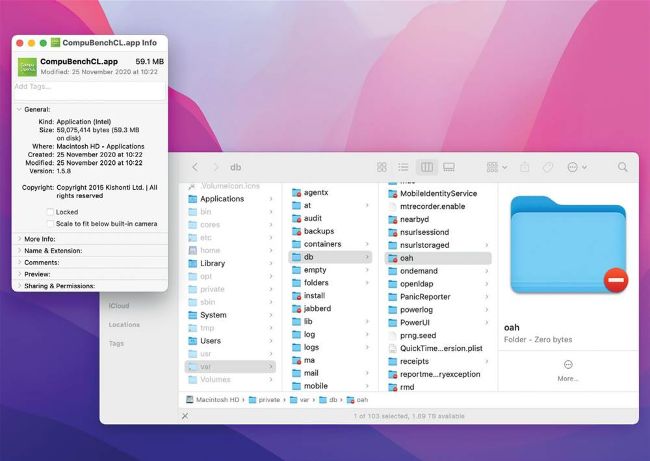Screen dimensions: 650x461
Task: Click the Edit Tags toolbar icon
Action: click(548, 167)
